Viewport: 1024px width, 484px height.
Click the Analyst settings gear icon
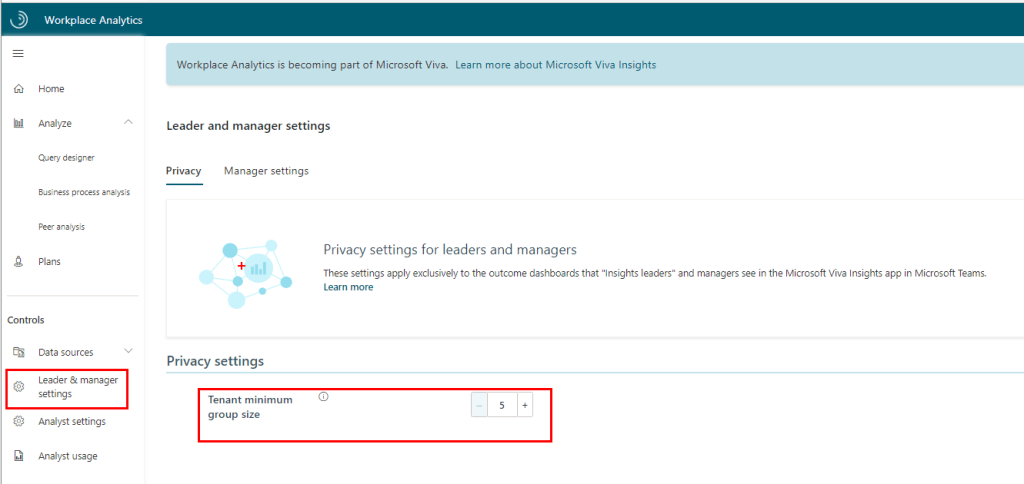click(18, 422)
